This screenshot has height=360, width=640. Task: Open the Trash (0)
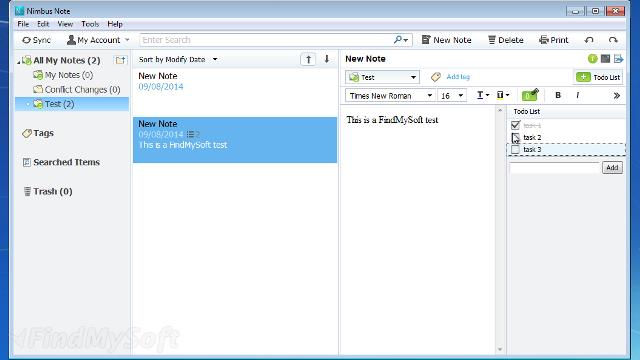click(53, 191)
